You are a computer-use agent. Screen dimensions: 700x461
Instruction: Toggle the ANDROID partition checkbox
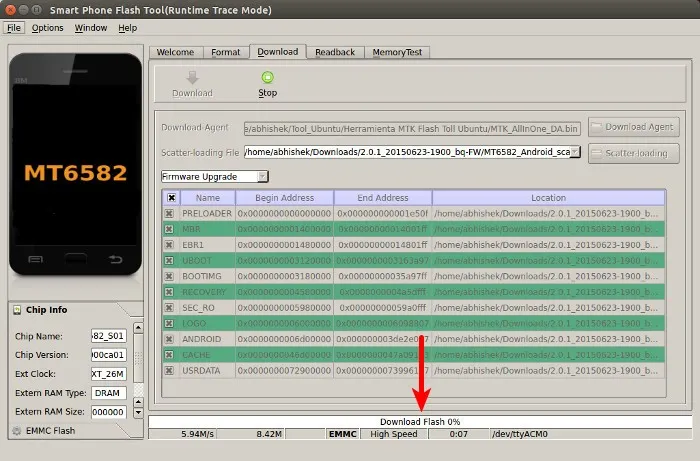[x=170, y=339]
